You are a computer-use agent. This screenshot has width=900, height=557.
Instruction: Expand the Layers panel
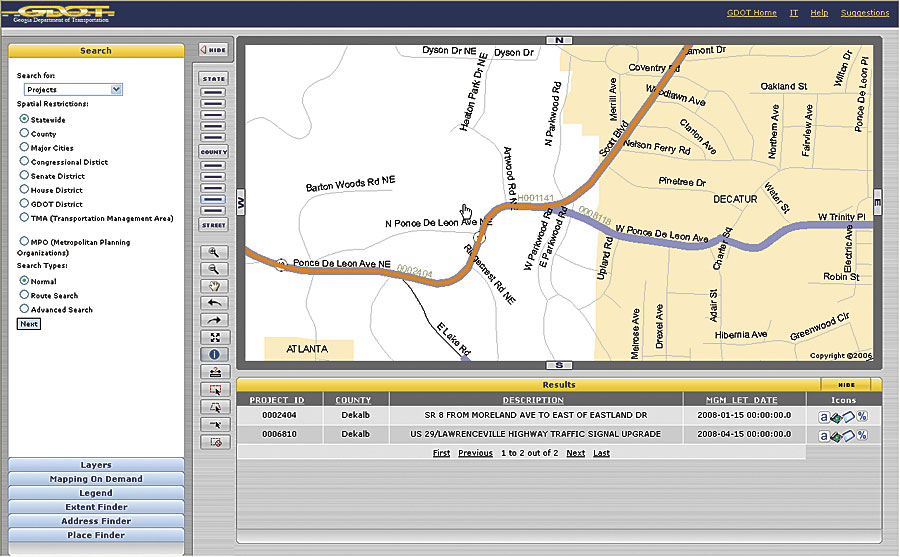coord(96,465)
